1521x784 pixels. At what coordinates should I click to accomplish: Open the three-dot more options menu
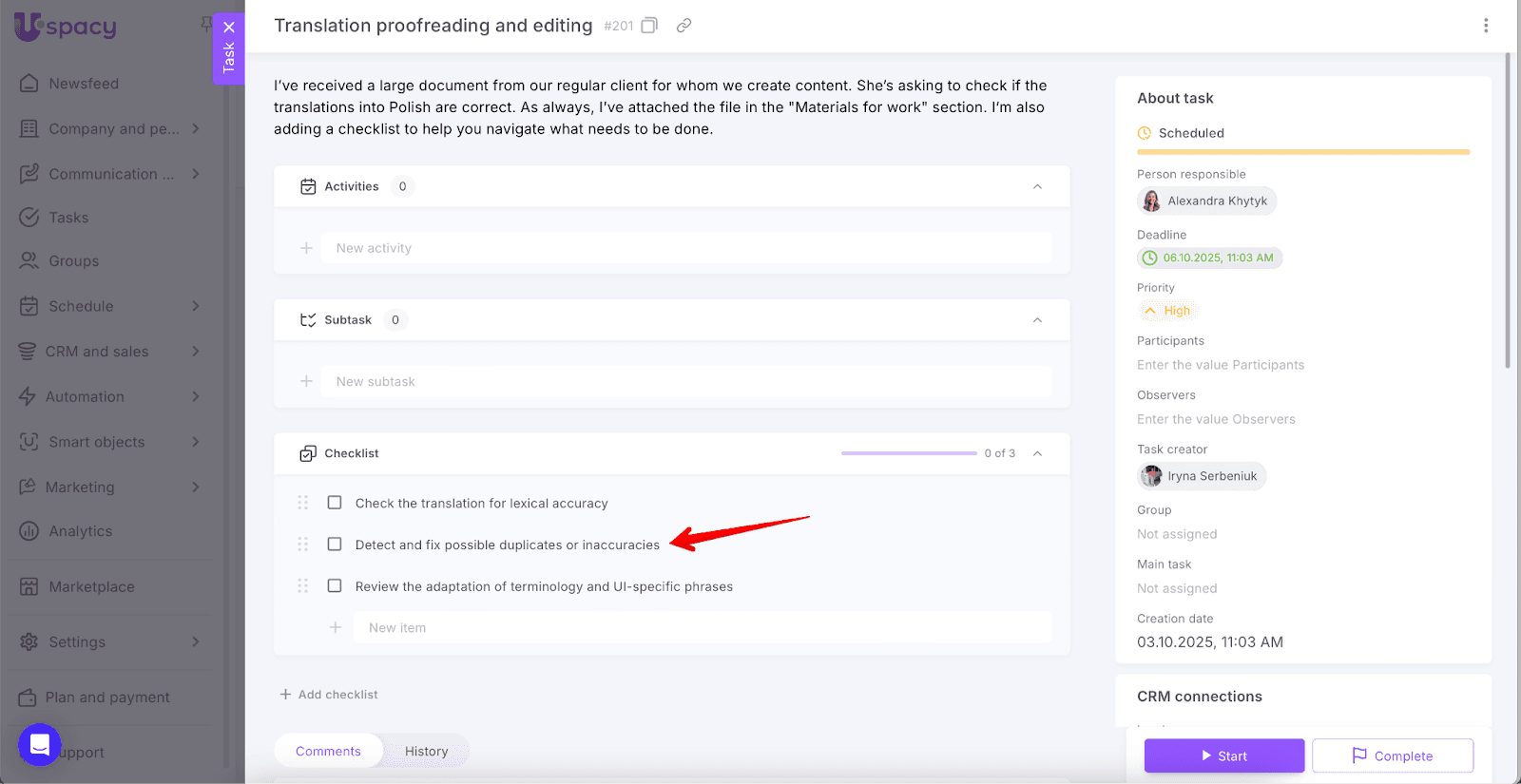click(1486, 26)
